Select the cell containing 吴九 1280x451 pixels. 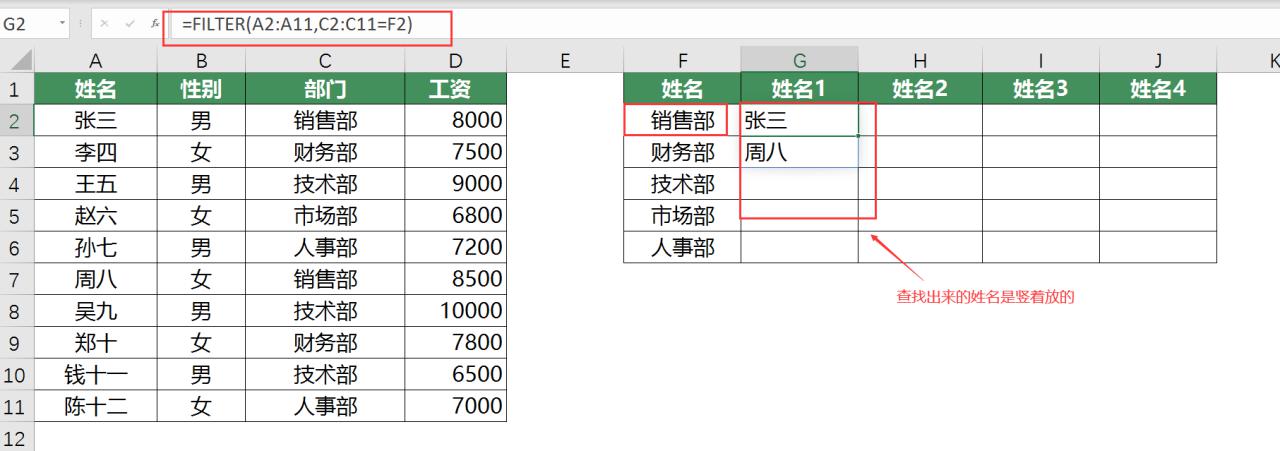pos(95,311)
